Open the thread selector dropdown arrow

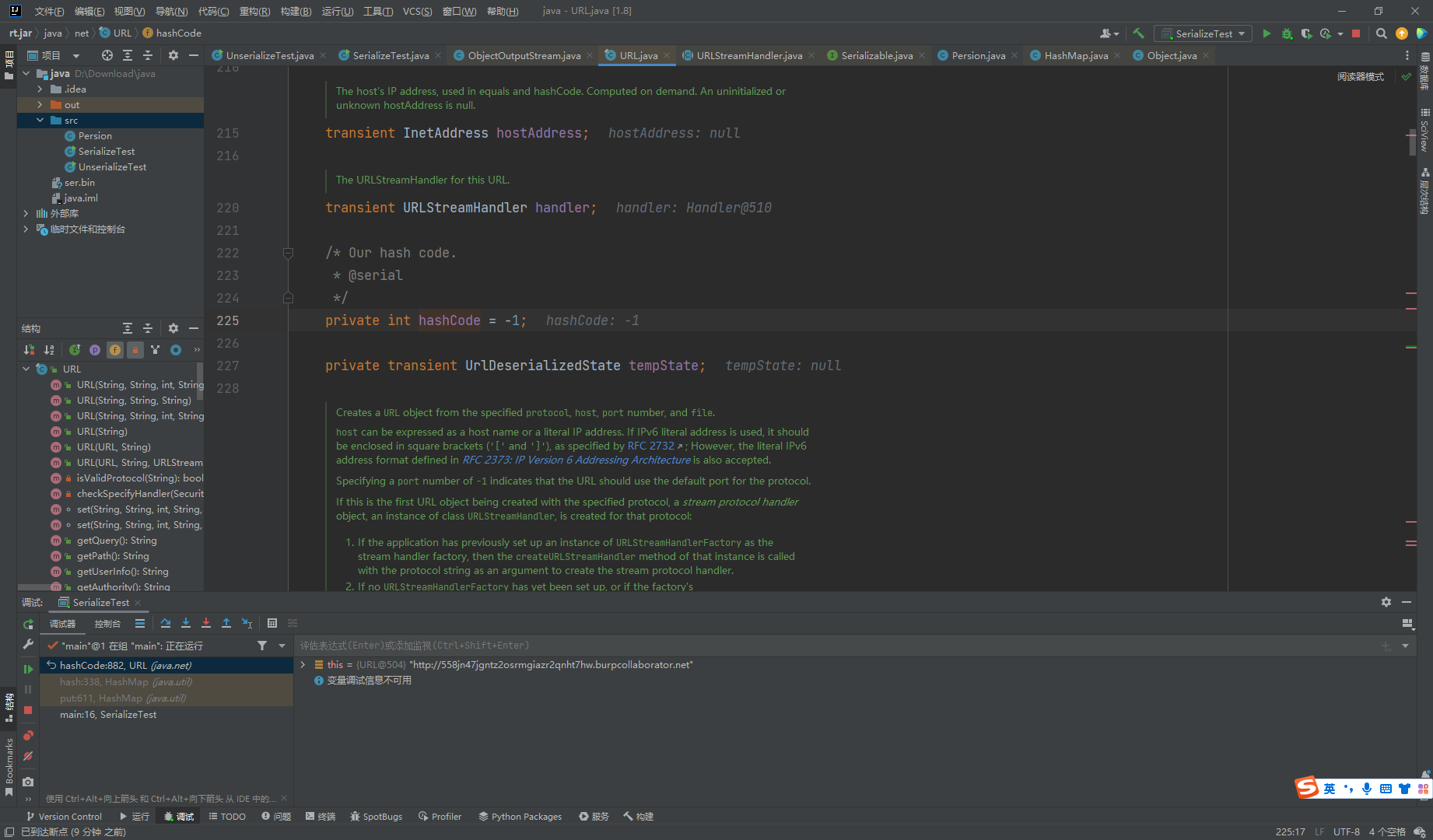(282, 646)
